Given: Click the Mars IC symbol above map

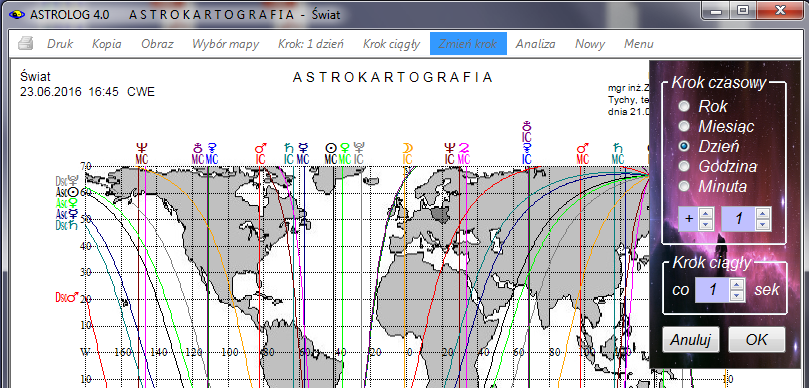Looking at the screenshot, I should 261,153.
